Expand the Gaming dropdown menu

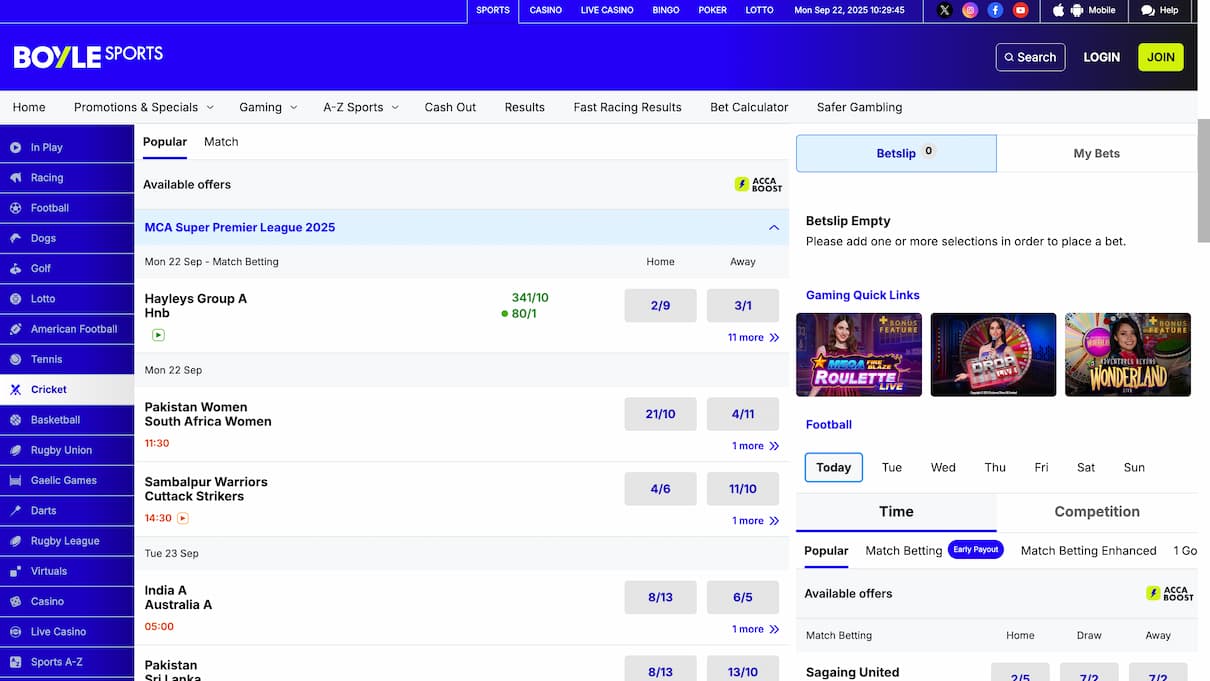point(268,107)
